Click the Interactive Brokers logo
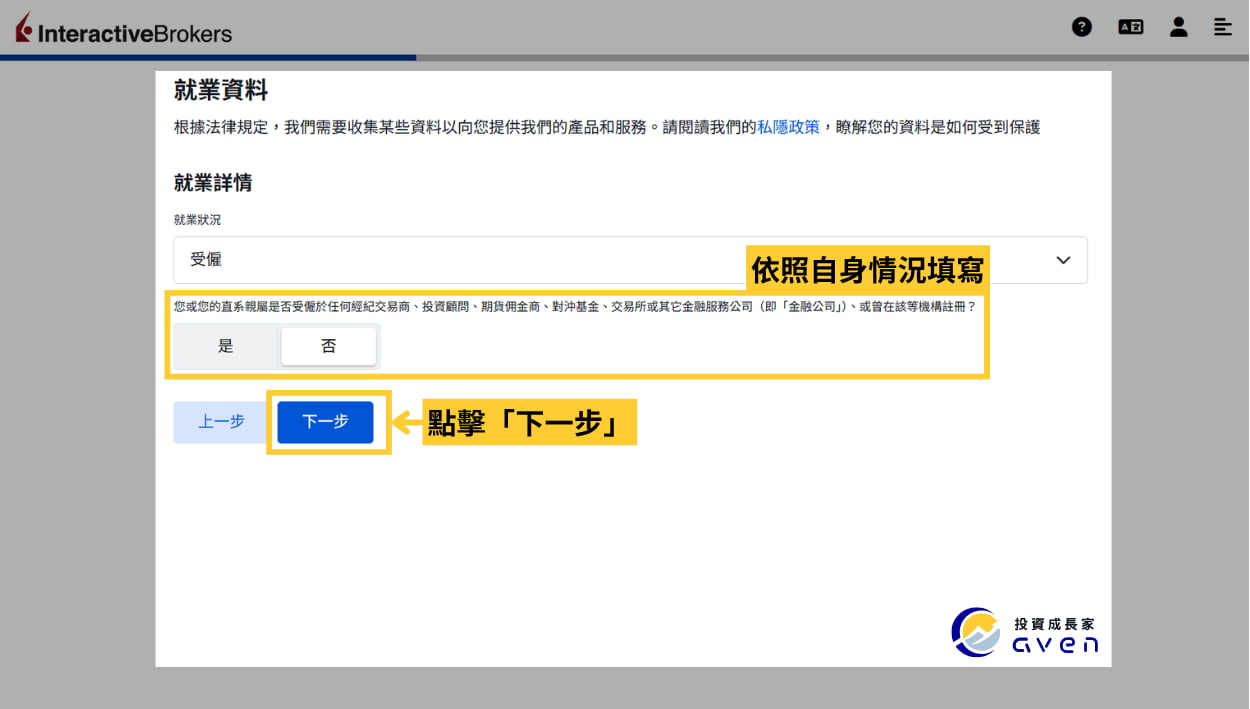This screenshot has width=1250, height=709. [124, 30]
